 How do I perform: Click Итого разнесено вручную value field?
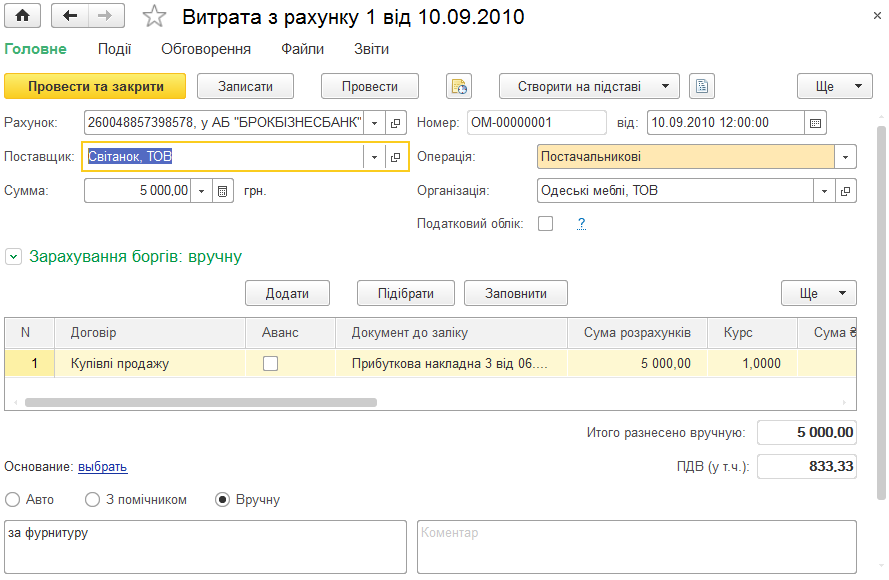pyautogui.click(x=807, y=433)
